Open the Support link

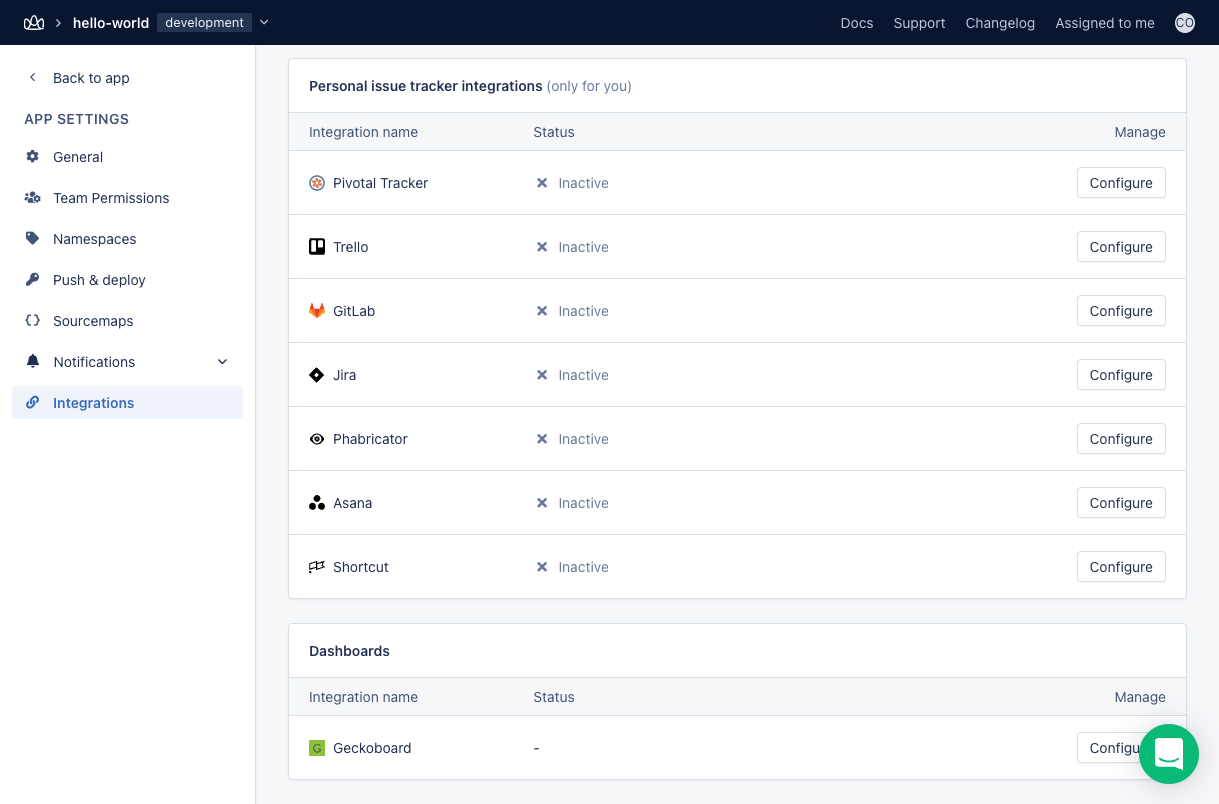pos(919,23)
